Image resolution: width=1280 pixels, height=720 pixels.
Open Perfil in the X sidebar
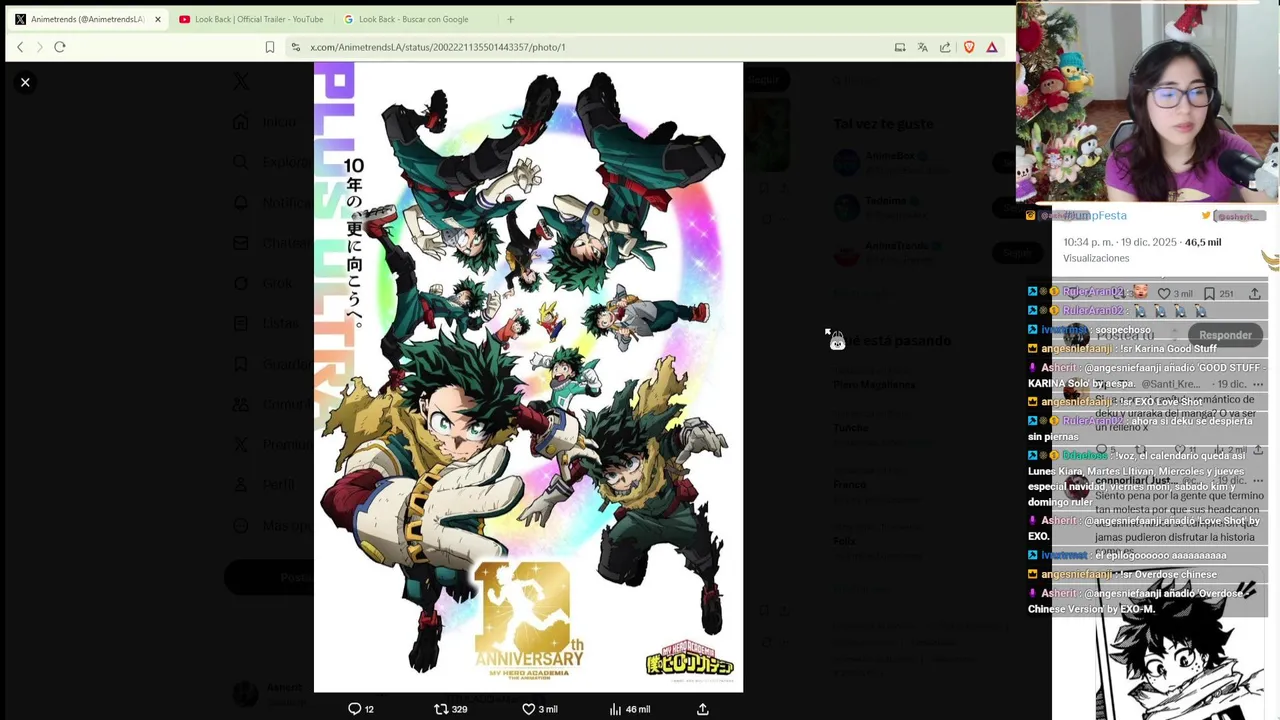tap(266, 484)
